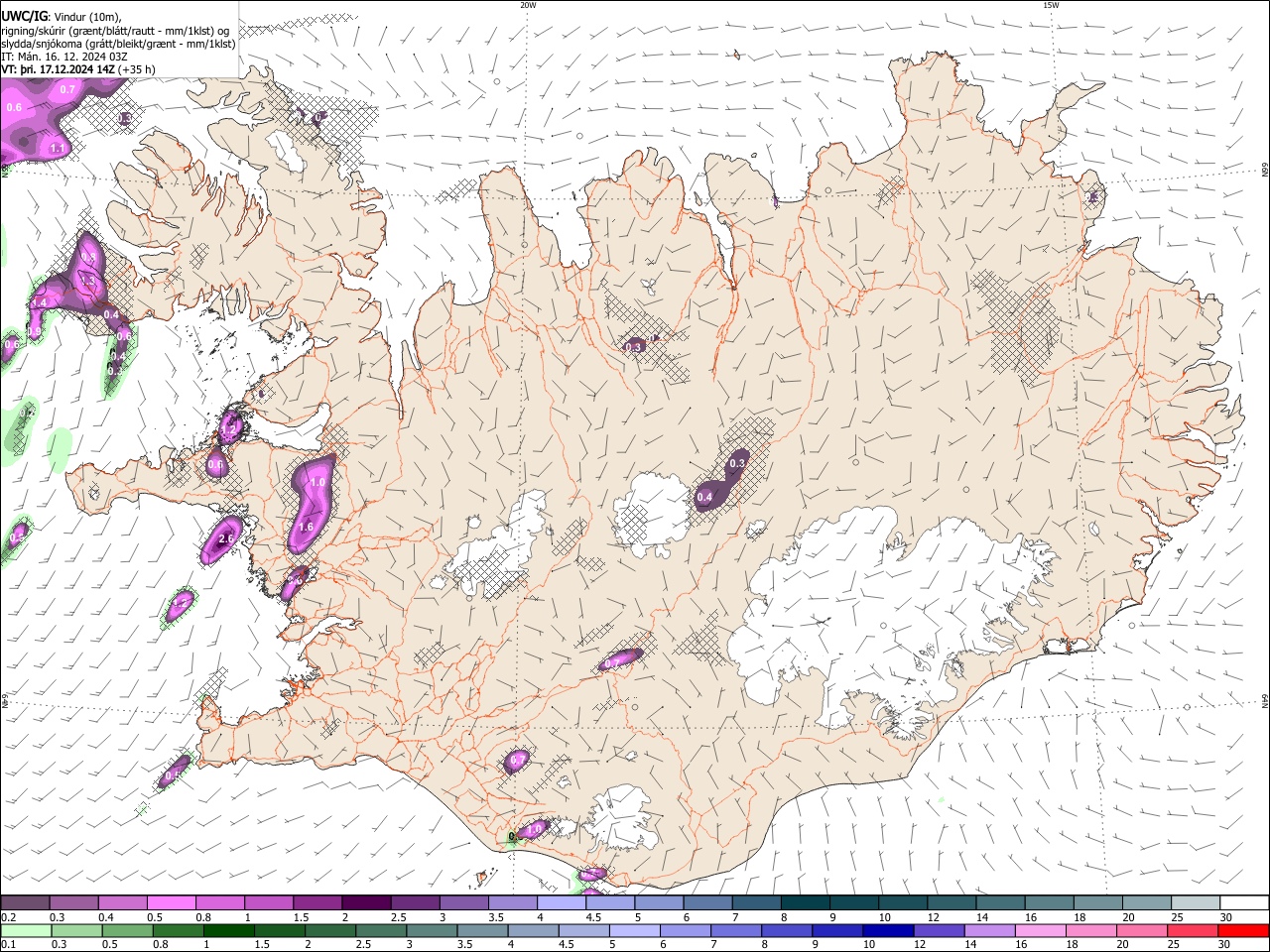Image resolution: width=1270 pixels, height=952 pixels.
Task: Click the 'VT: þri. 17.12.2024 14Z (+35 h)' line
Action: pyautogui.click(x=78, y=69)
